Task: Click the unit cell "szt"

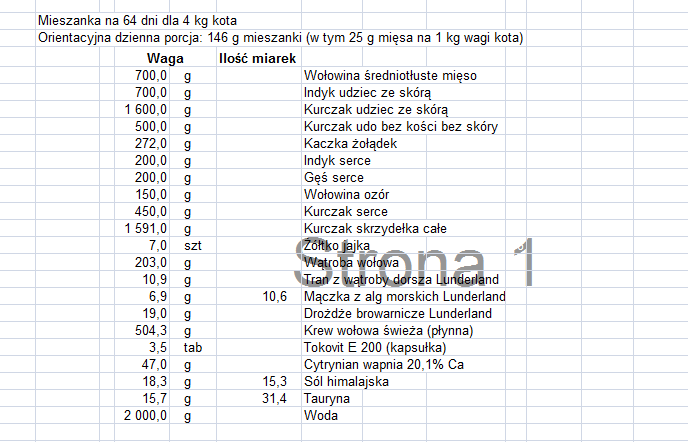Action: click(193, 246)
